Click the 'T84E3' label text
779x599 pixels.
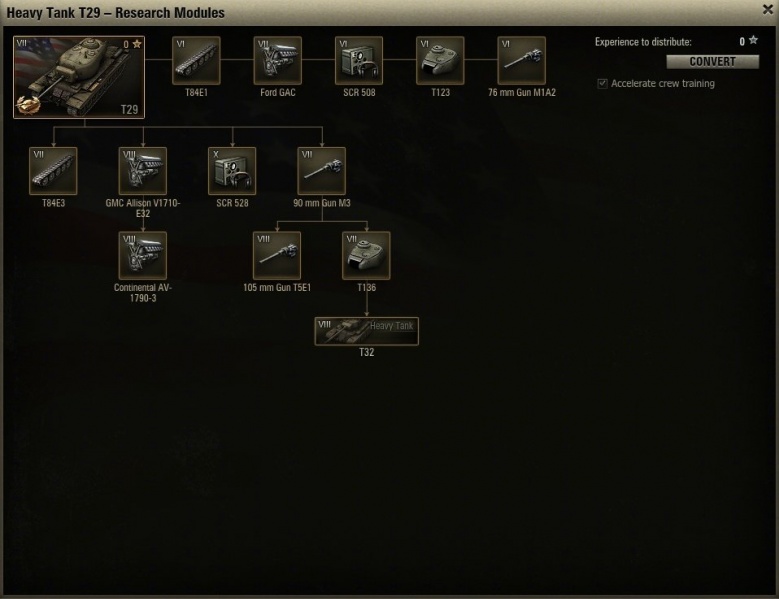[x=53, y=203]
